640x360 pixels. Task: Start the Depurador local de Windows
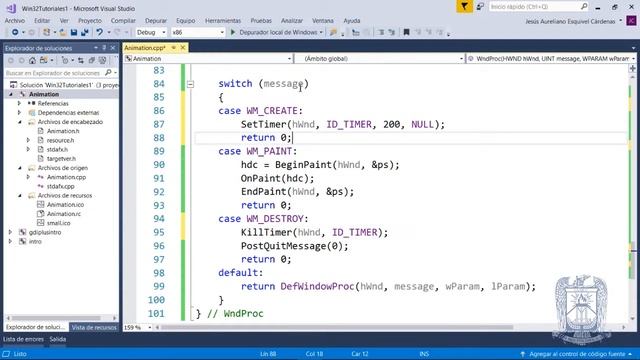(274, 32)
